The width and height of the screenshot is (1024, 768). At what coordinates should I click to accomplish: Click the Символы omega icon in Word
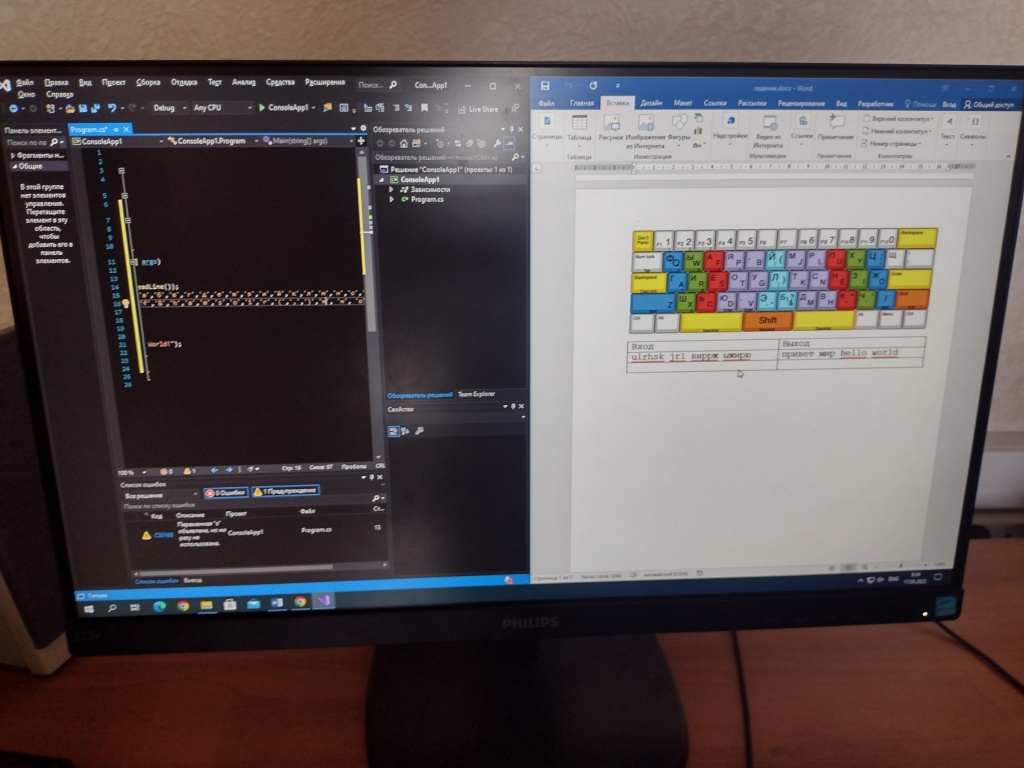(974, 124)
